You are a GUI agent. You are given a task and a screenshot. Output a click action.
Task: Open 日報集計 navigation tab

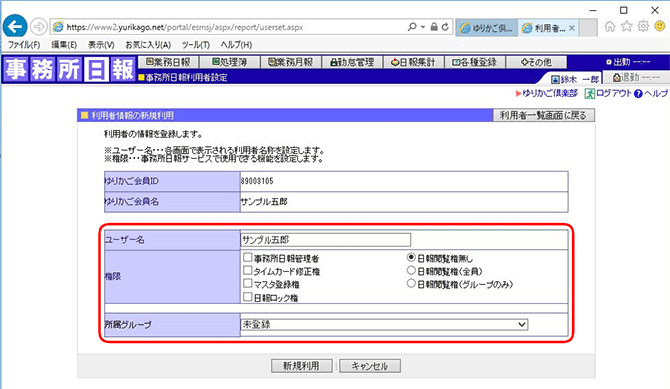click(414, 62)
